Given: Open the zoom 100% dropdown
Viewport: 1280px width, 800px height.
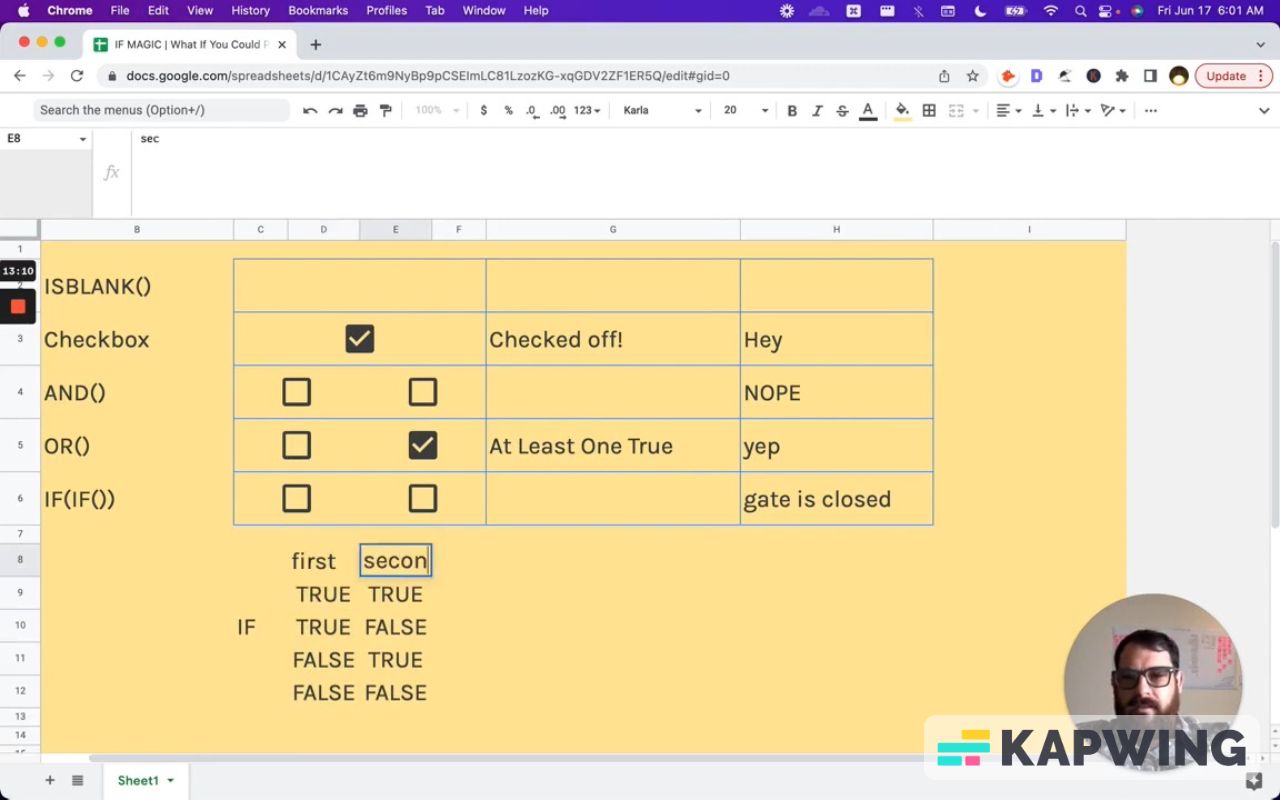Looking at the screenshot, I should pyautogui.click(x=437, y=110).
